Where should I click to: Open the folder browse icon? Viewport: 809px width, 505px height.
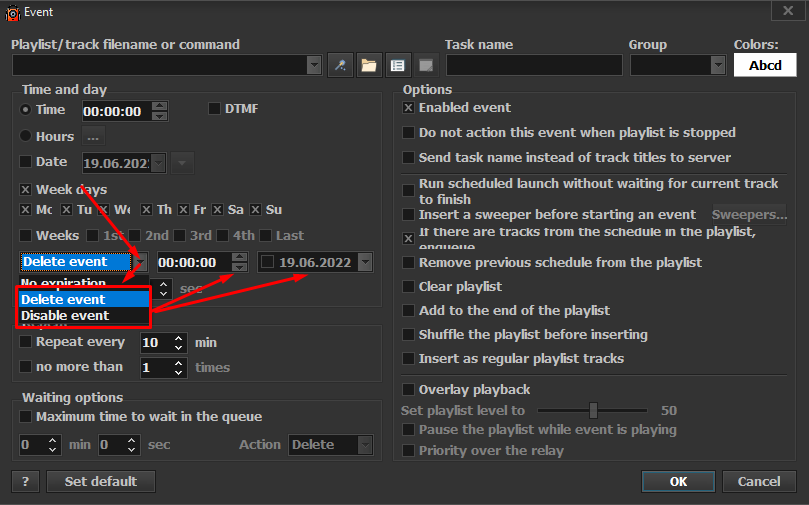[x=369, y=66]
